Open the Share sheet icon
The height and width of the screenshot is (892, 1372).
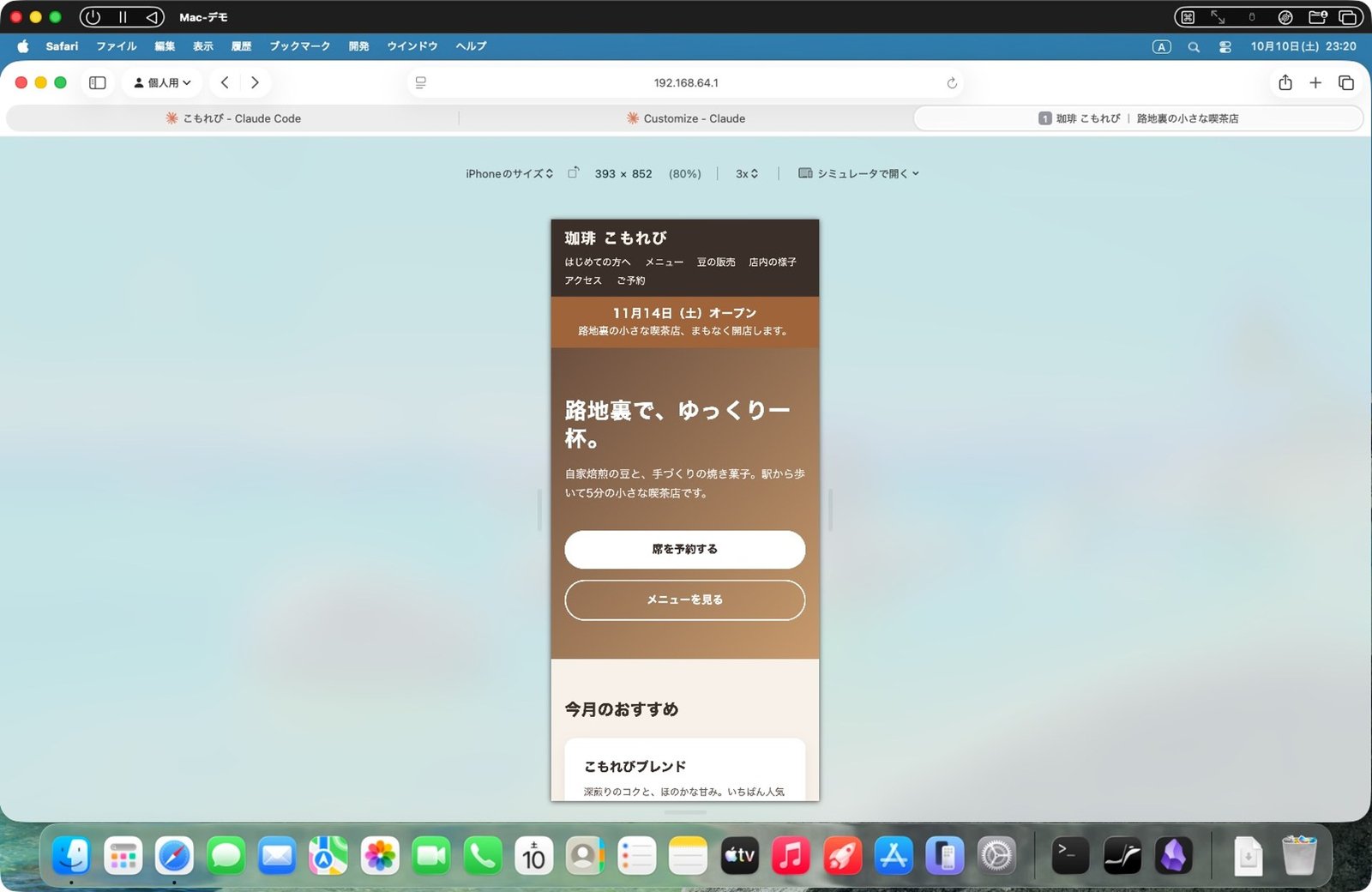click(x=1285, y=83)
